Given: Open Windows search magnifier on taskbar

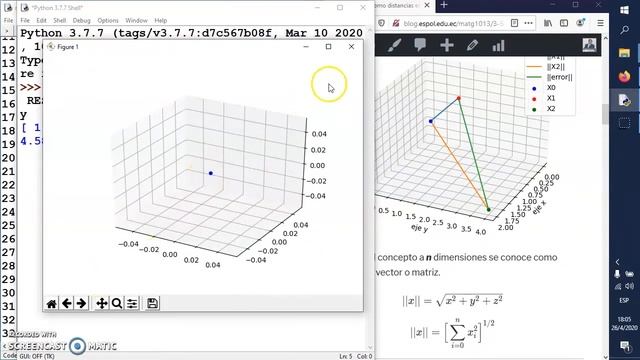Looking at the screenshot, I should click(x=624, y=30).
